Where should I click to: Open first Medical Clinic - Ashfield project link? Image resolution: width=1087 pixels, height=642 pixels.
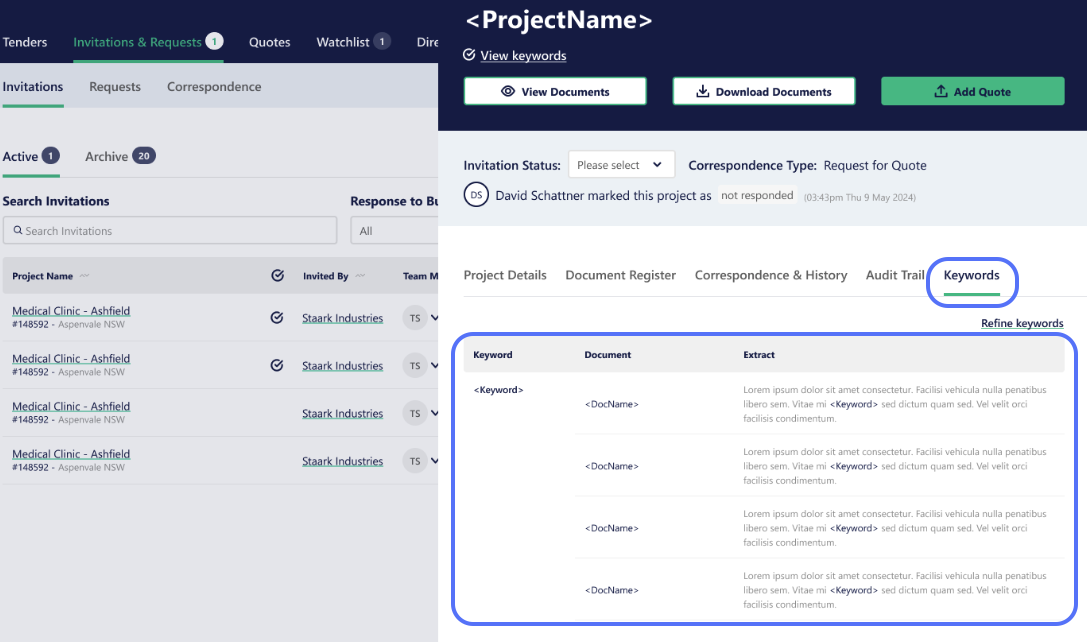[x=71, y=311]
